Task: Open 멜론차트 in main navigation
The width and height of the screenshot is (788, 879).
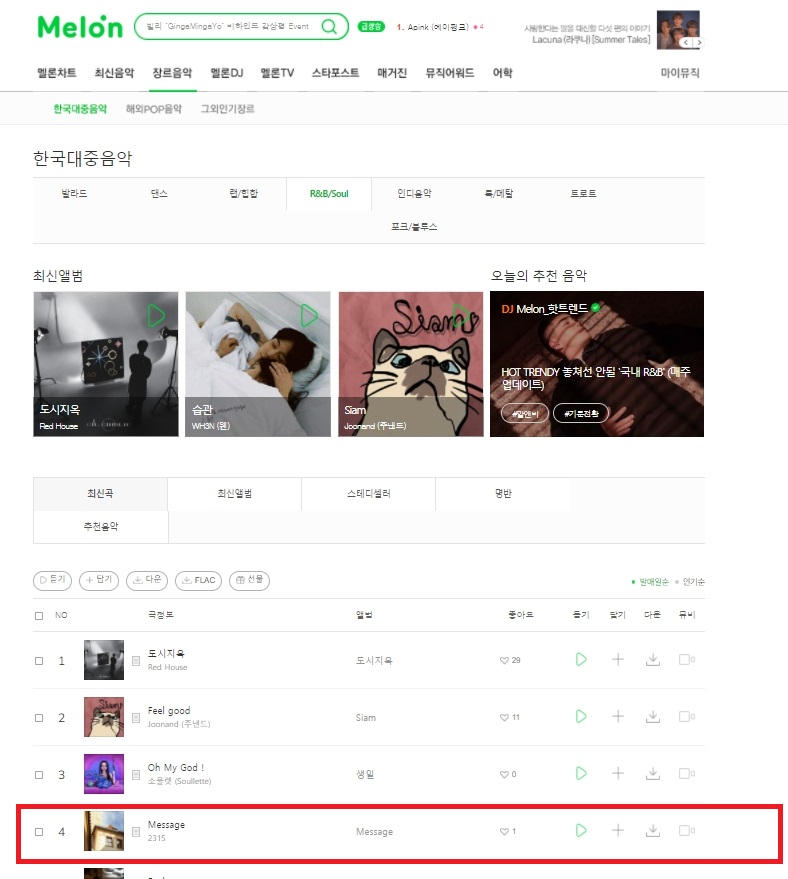Action: [x=57, y=73]
